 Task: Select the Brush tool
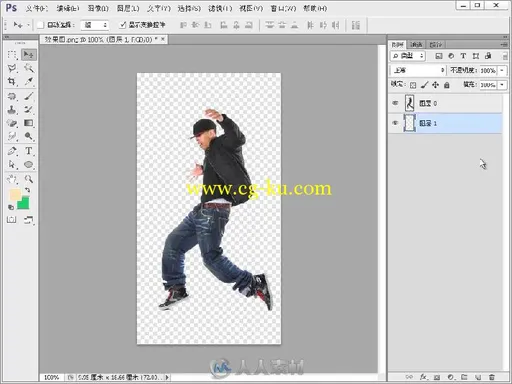29,96
